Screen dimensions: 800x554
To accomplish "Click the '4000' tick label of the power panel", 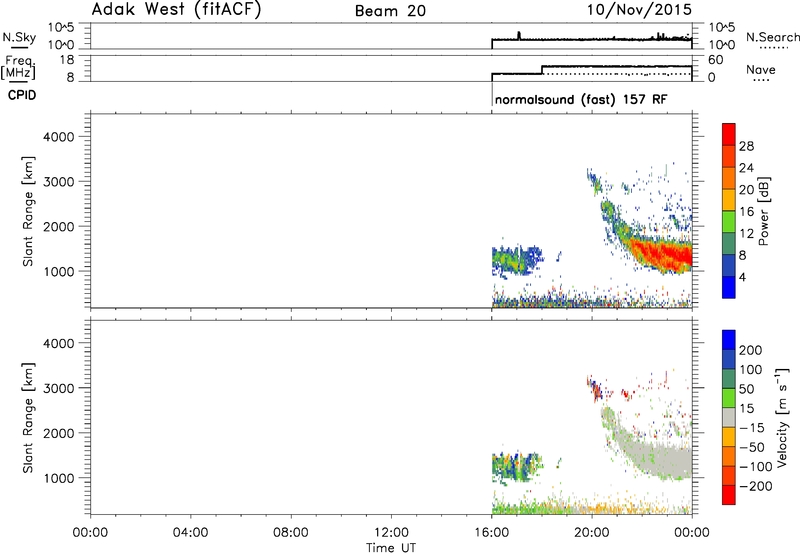I will click(x=58, y=137).
